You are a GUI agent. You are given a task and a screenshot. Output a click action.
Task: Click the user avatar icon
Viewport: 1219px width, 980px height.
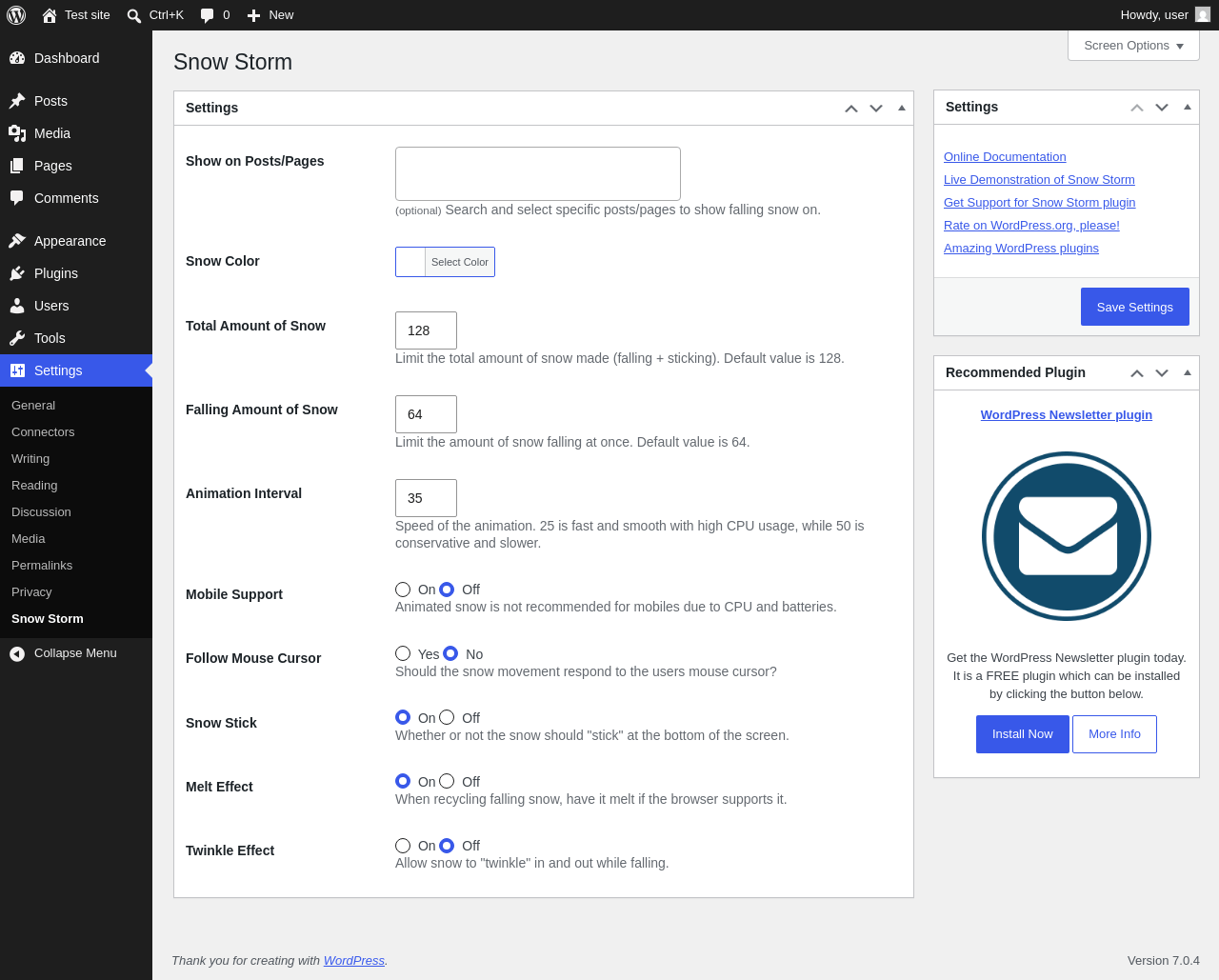pos(1203,14)
